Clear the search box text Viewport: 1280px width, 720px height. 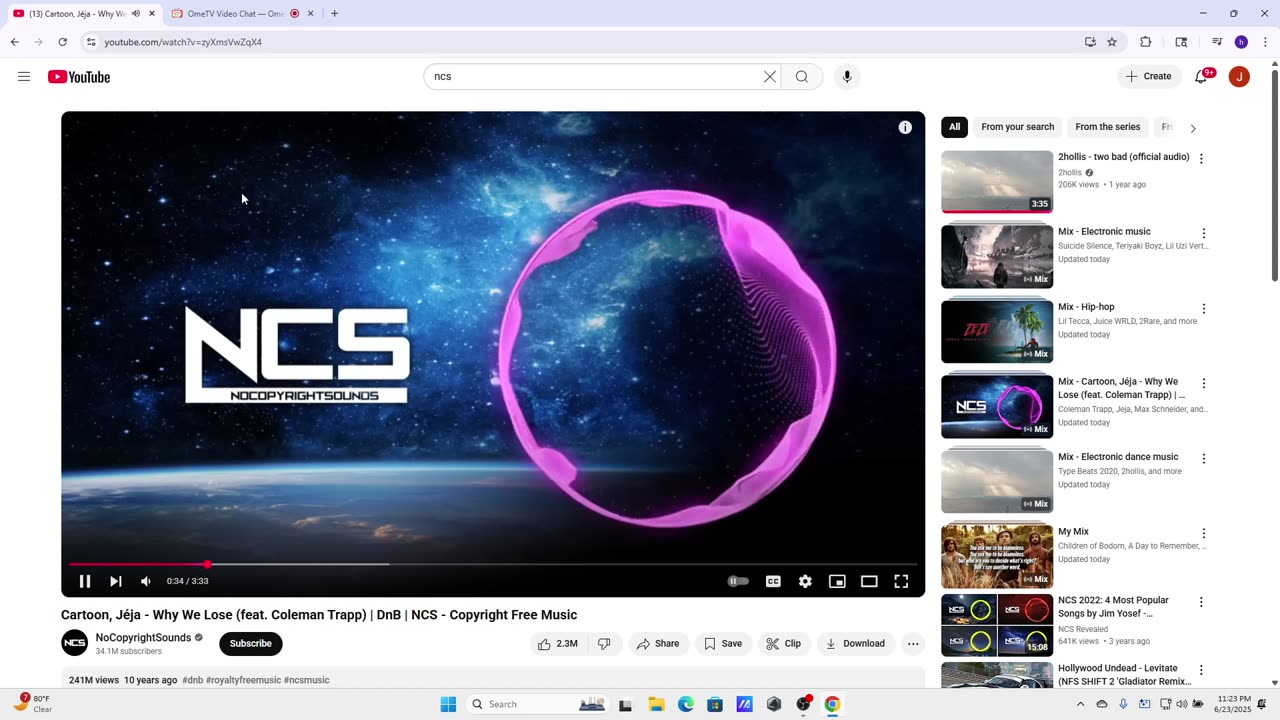[770, 77]
